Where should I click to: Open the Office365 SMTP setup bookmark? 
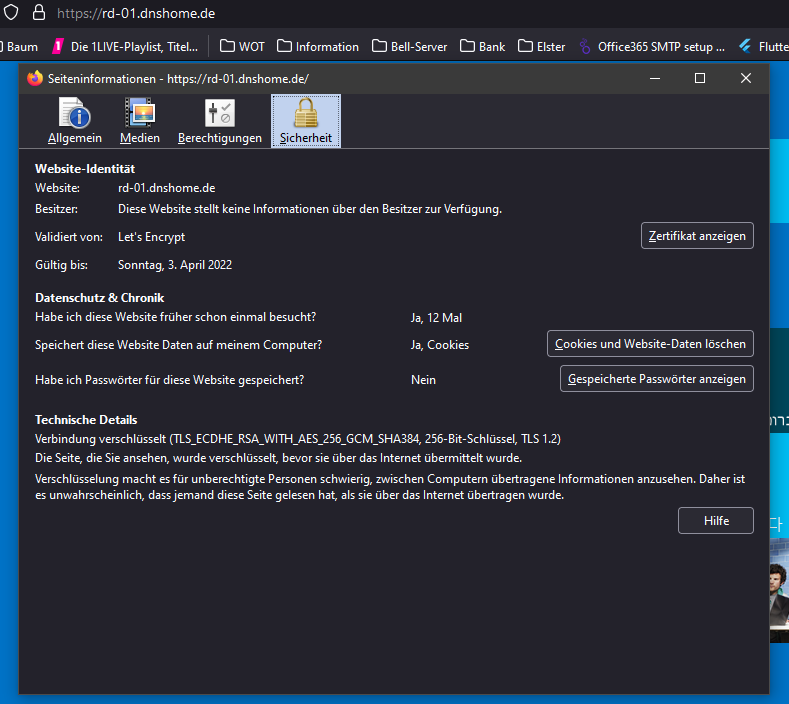tap(651, 46)
